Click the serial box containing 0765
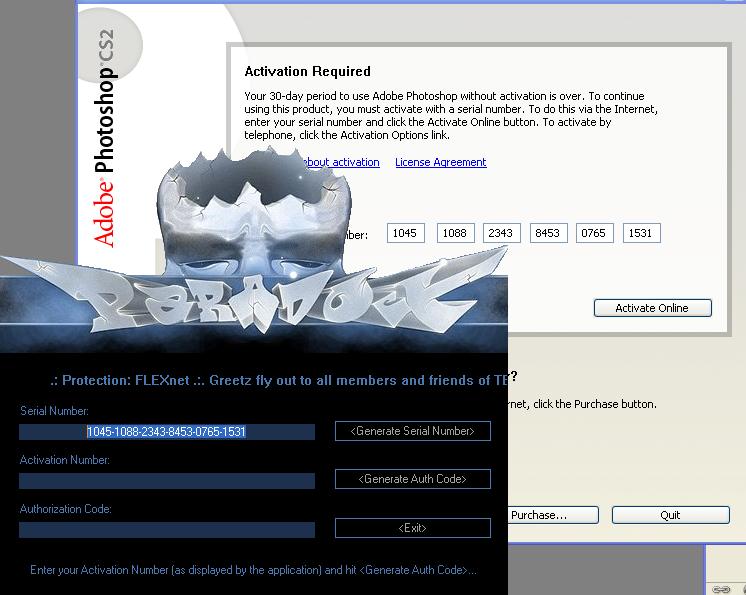 (x=595, y=233)
